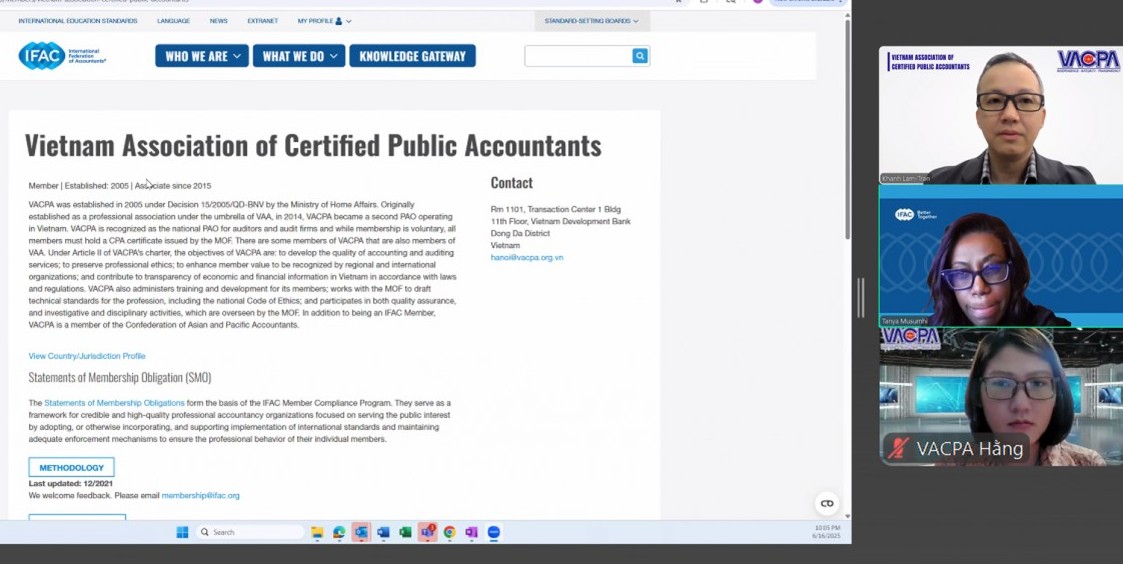Click the taskbar Search box

coord(250,532)
